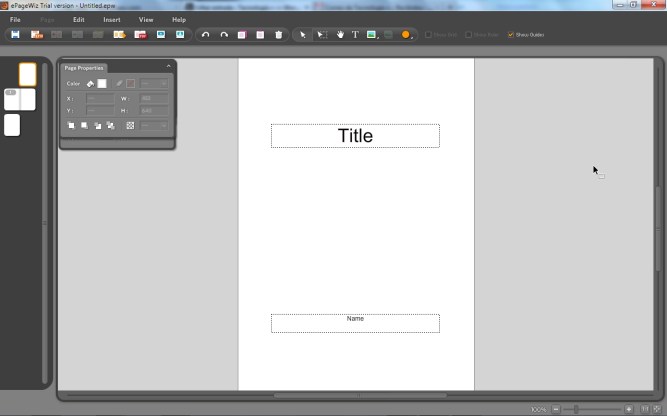667x416 pixels.
Task: Click the Redo arrow icon
Action: (224, 35)
